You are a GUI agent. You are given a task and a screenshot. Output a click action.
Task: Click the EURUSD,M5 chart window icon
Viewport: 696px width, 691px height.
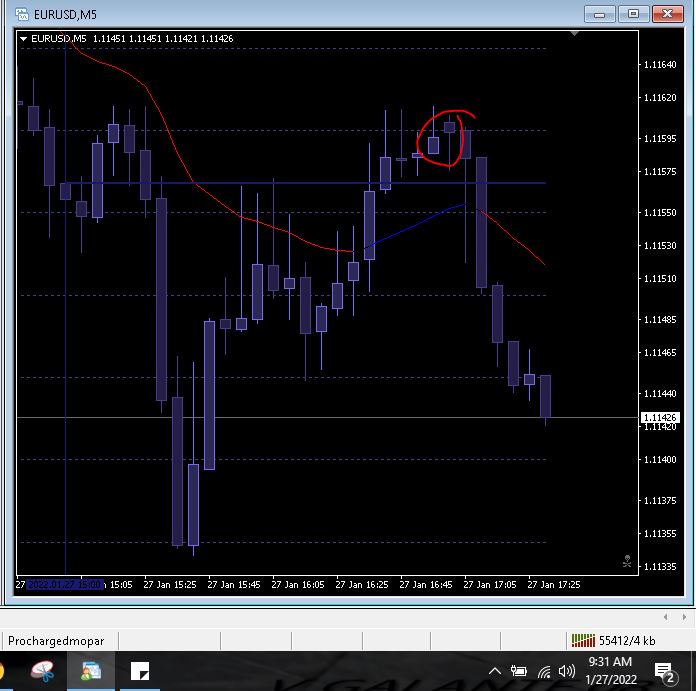[x=22, y=15]
